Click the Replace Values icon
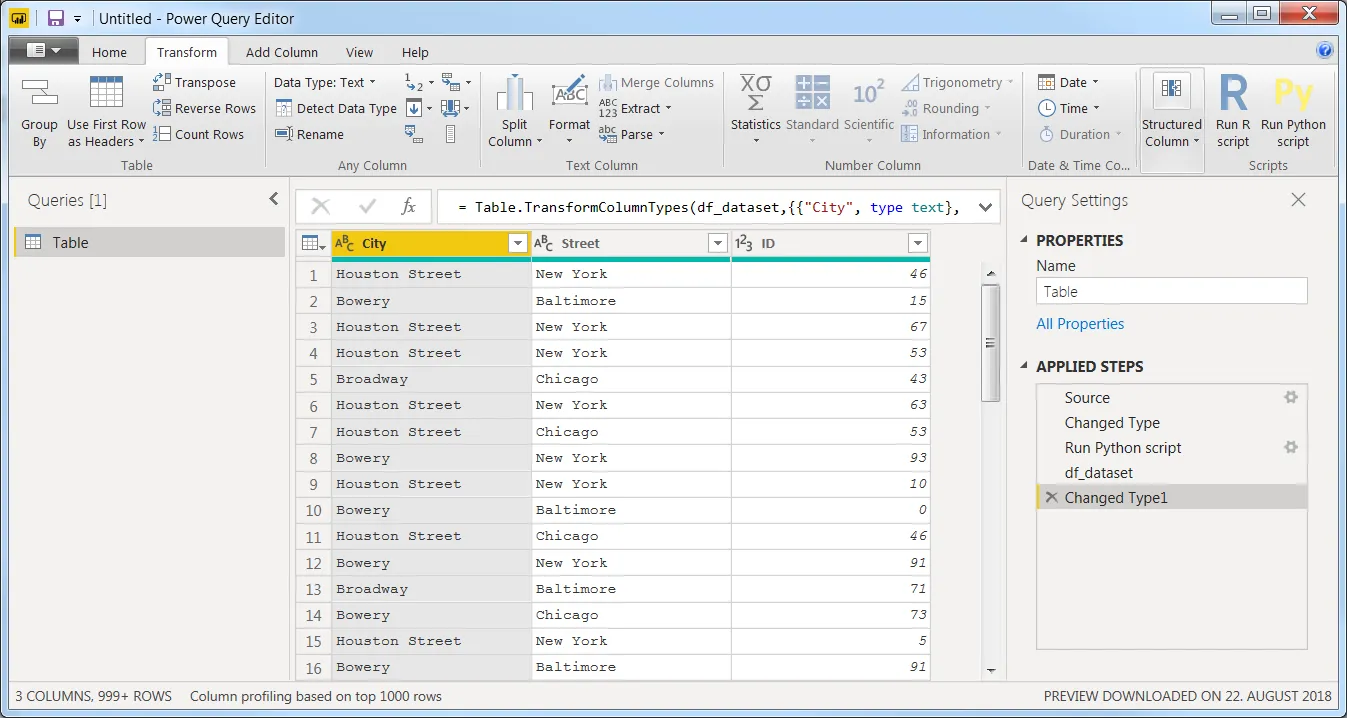Screen dimensions: 1347x718 414,82
